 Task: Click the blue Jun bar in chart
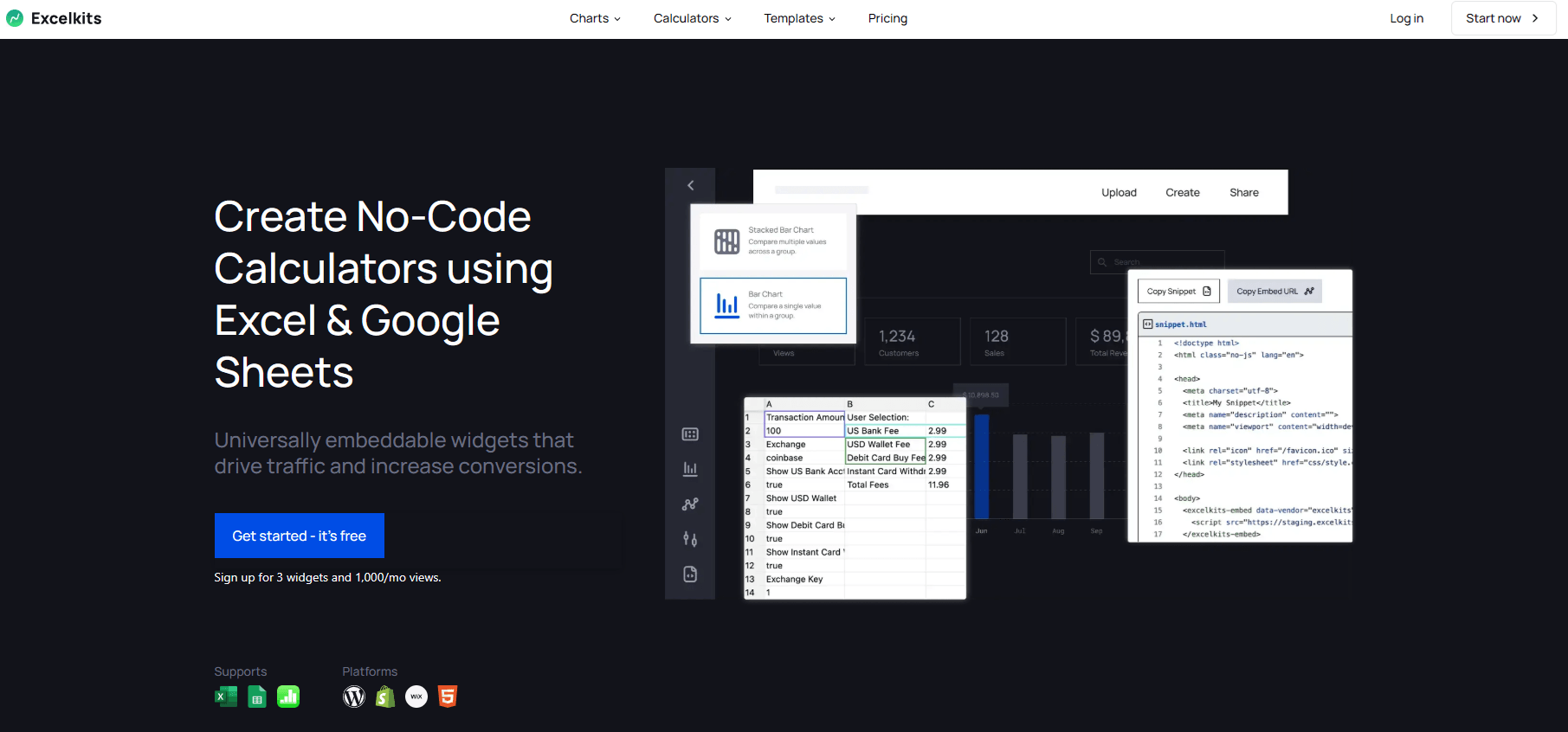click(981, 466)
